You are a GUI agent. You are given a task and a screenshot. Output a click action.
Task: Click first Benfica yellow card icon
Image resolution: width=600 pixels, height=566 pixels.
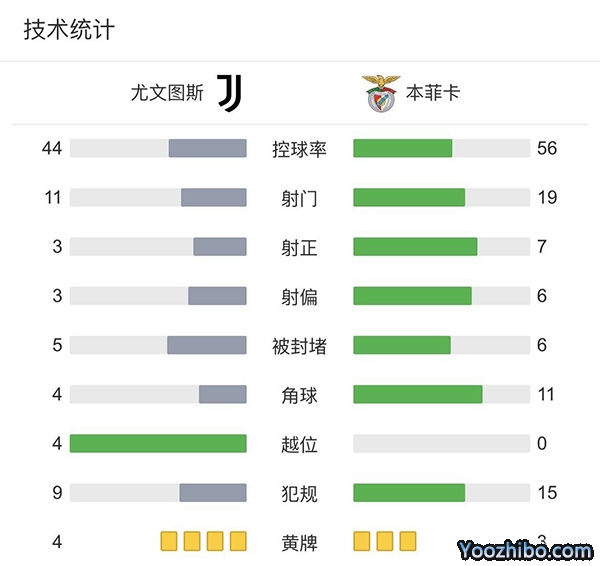(x=362, y=542)
